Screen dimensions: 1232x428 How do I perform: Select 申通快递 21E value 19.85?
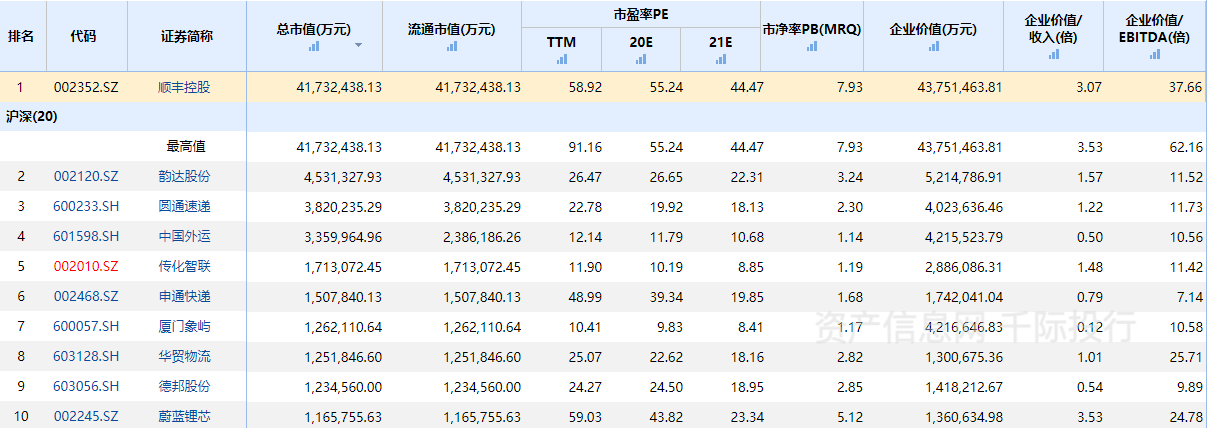(x=747, y=297)
